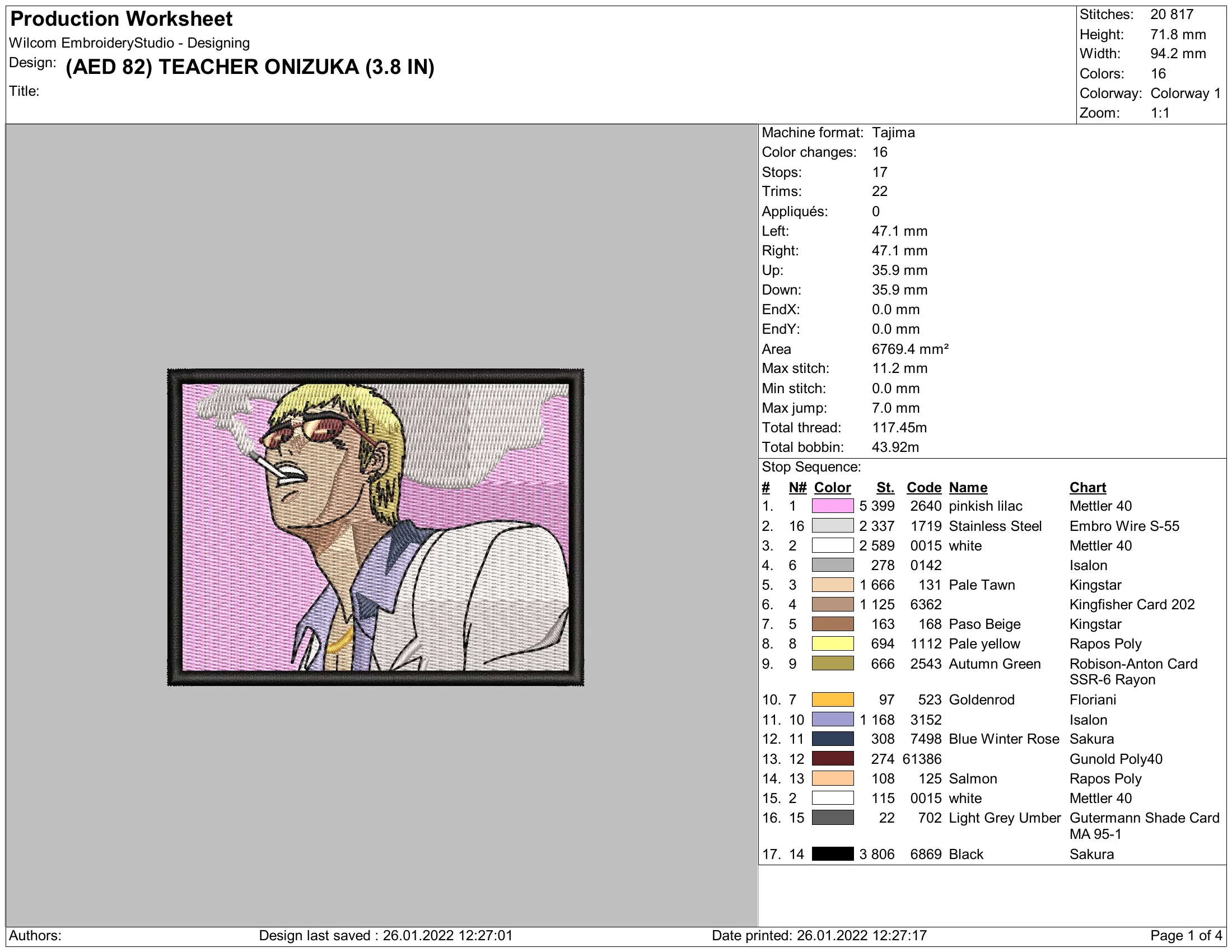The width and height of the screenshot is (1232, 952).
Task: Click the Production Worksheet heading
Action: (x=122, y=19)
